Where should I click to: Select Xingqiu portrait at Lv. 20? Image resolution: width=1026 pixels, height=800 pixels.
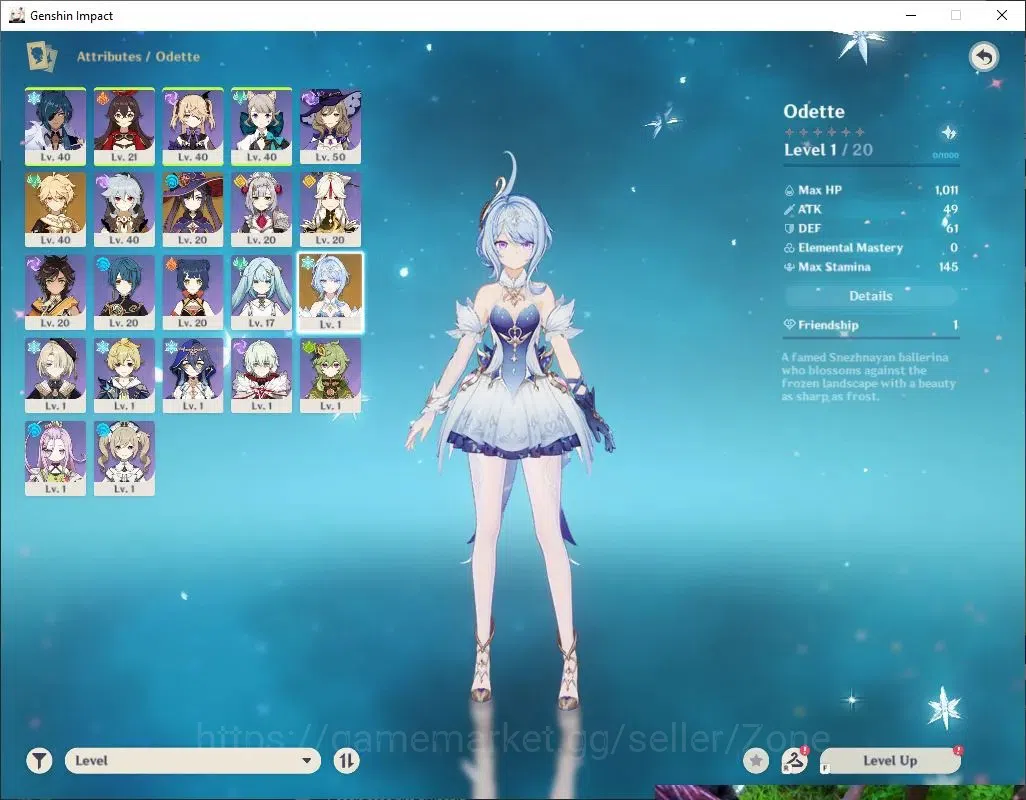[x=124, y=292]
